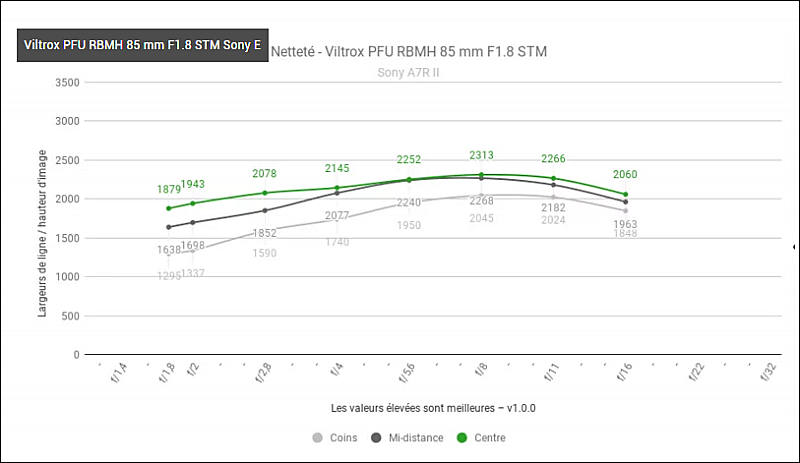Viewport: 800px width, 463px height.
Task: Click the Coins data point at f/16
Action: coord(626,211)
